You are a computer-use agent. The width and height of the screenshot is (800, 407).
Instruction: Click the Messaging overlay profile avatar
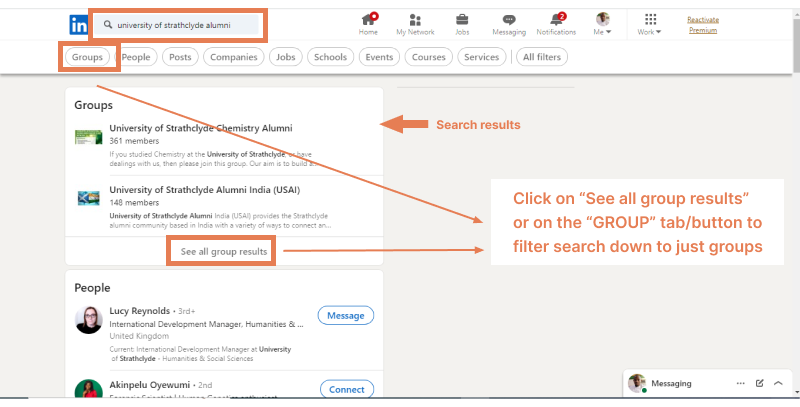(x=637, y=383)
